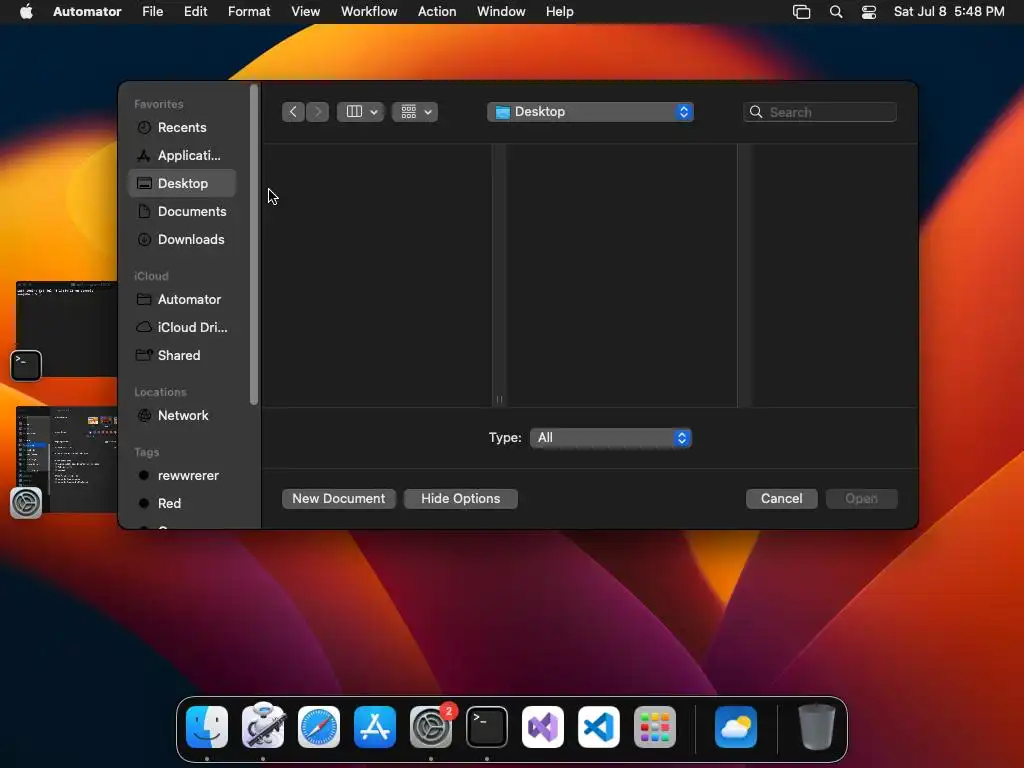
Task: Select Documents in the sidebar
Action: click(x=182, y=212)
